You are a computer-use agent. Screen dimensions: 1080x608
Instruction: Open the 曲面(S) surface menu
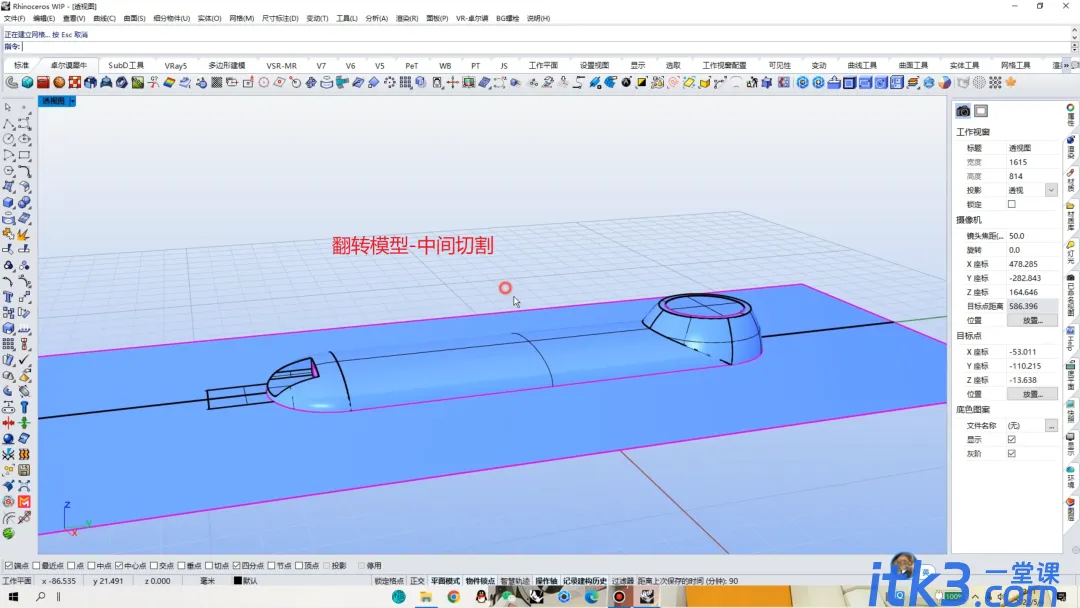(x=134, y=19)
